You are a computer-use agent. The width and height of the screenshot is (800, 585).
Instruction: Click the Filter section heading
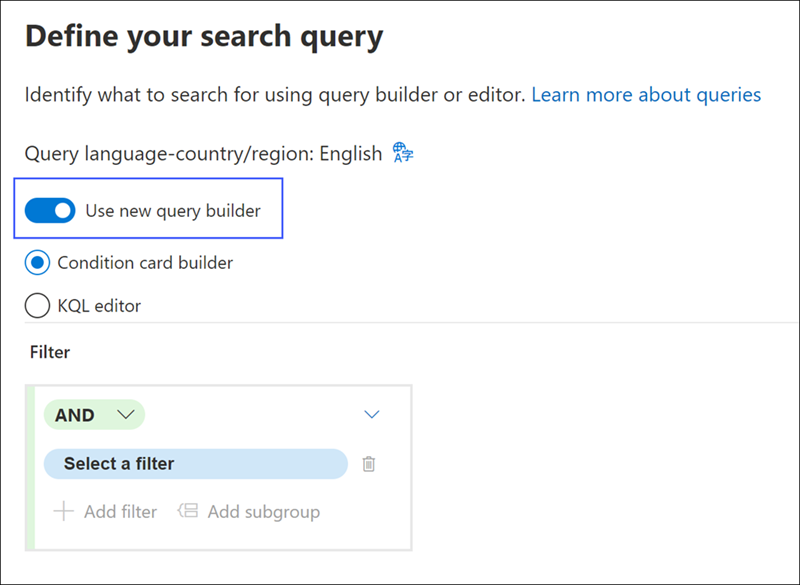[50, 352]
